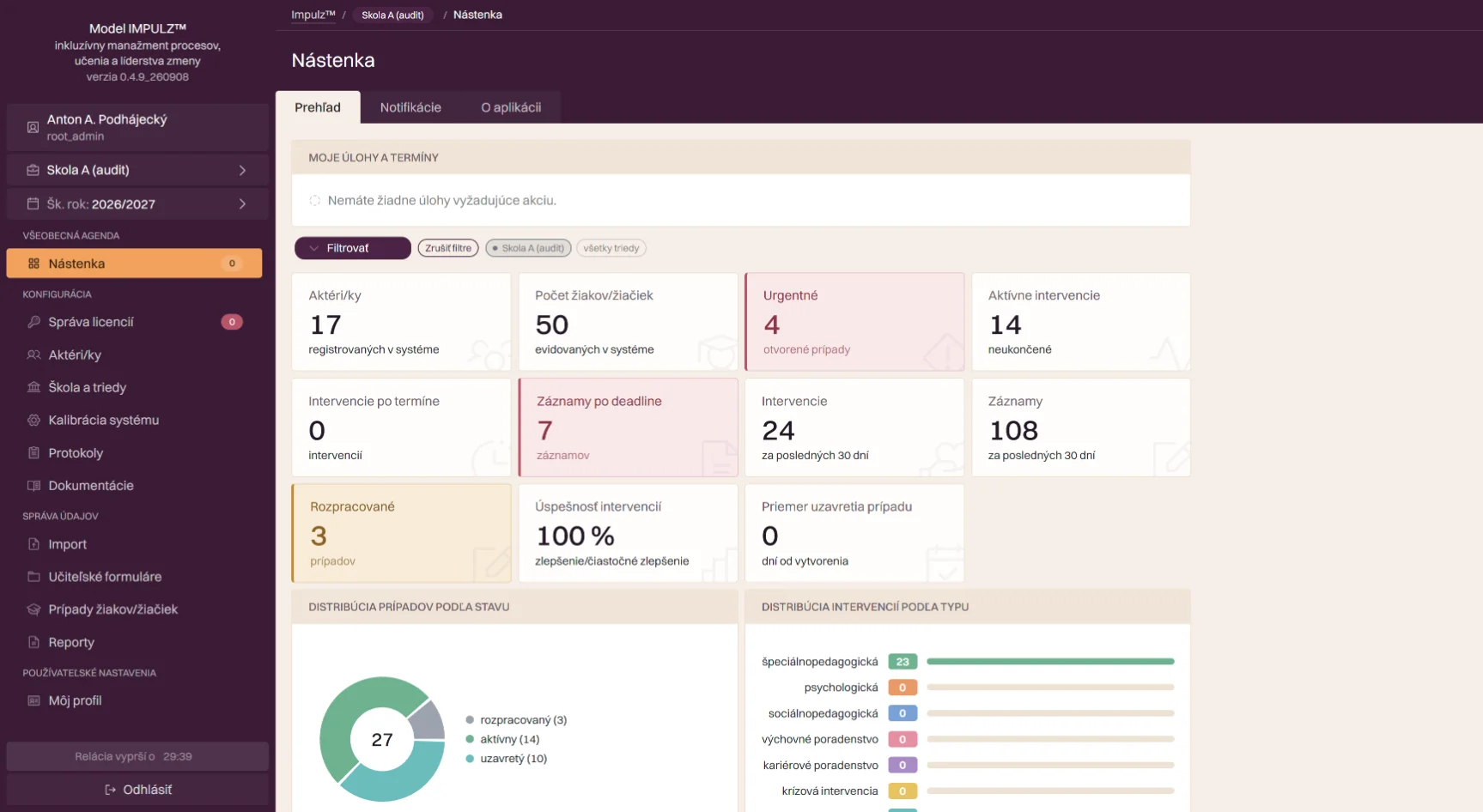The height and width of the screenshot is (812, 1483).
Task: Click the Nástenka notification count badge
Action: [232, 264]
